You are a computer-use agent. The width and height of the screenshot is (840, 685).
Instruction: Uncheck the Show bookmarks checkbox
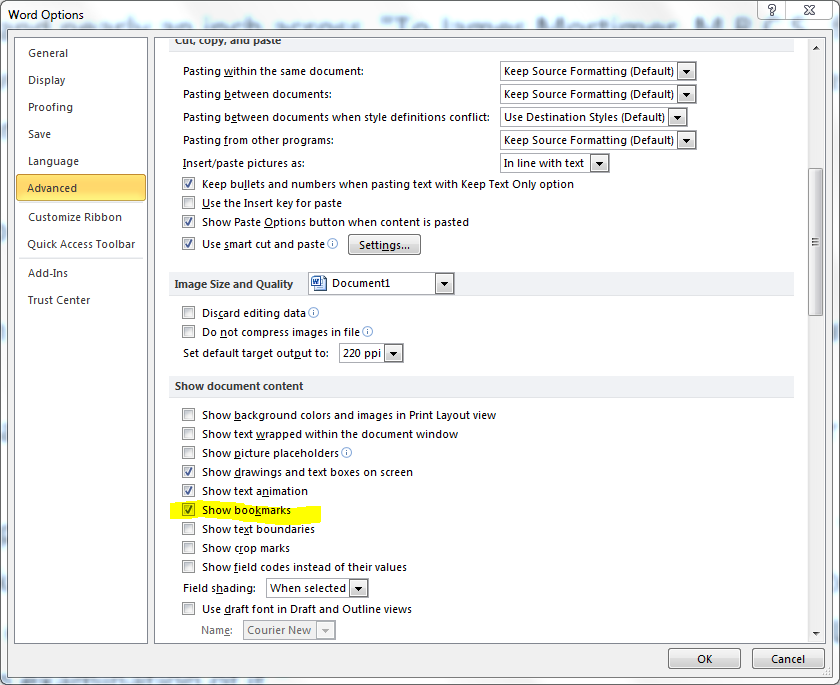tap(189, 510)
